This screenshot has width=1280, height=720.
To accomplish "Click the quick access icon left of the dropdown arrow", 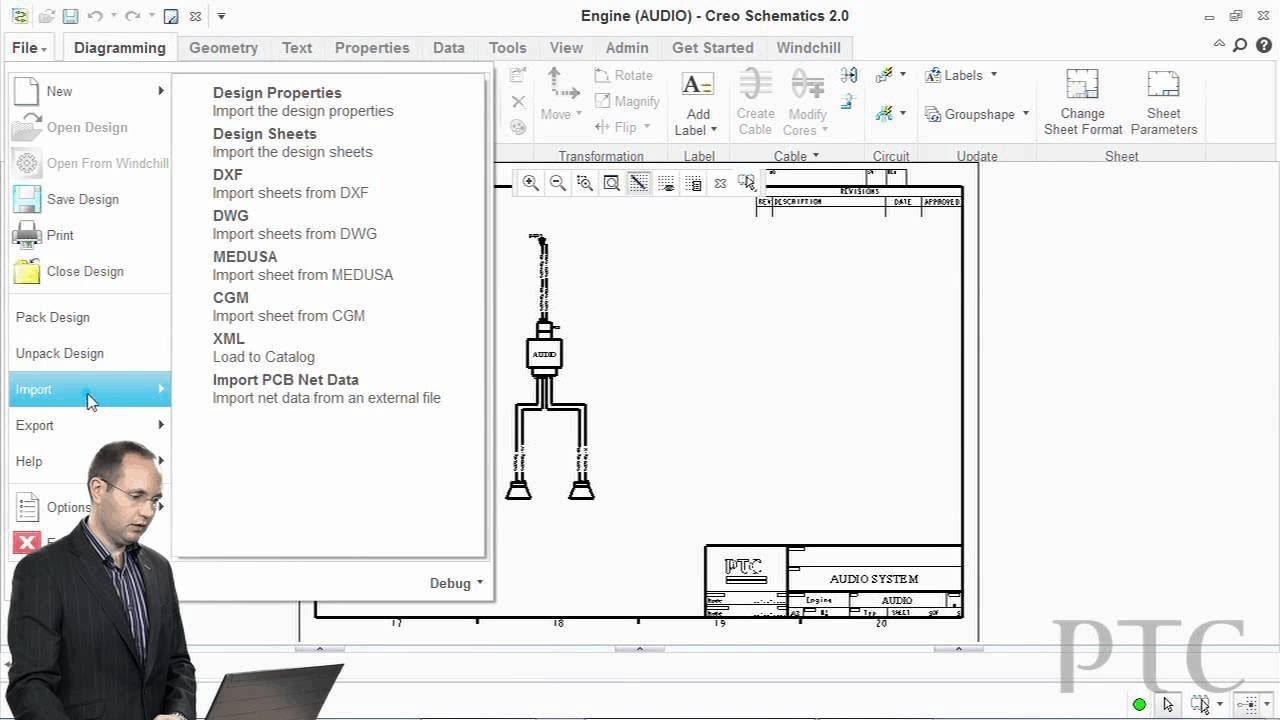I will tap(195, 16).
